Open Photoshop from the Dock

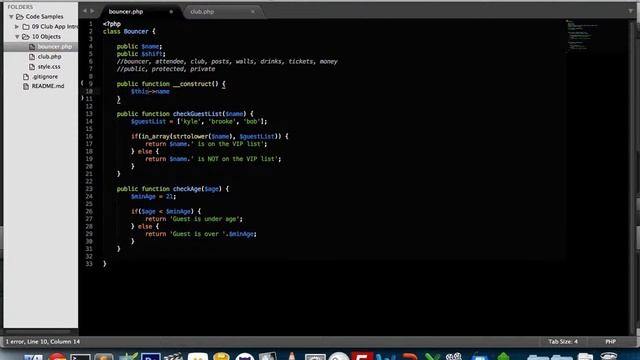point(151,357)
